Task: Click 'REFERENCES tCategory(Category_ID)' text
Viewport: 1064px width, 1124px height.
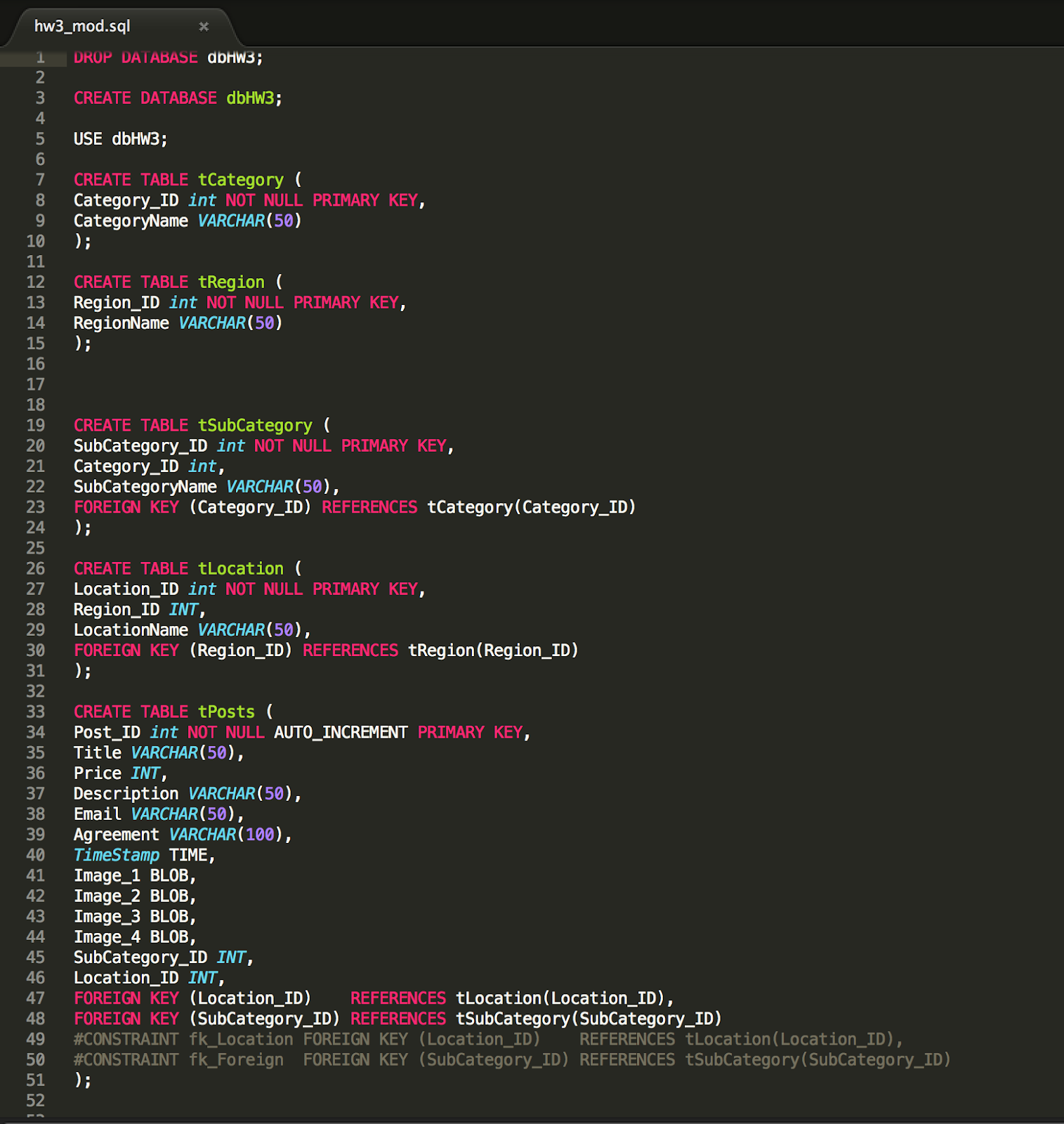Action: [x=479, y=507]
